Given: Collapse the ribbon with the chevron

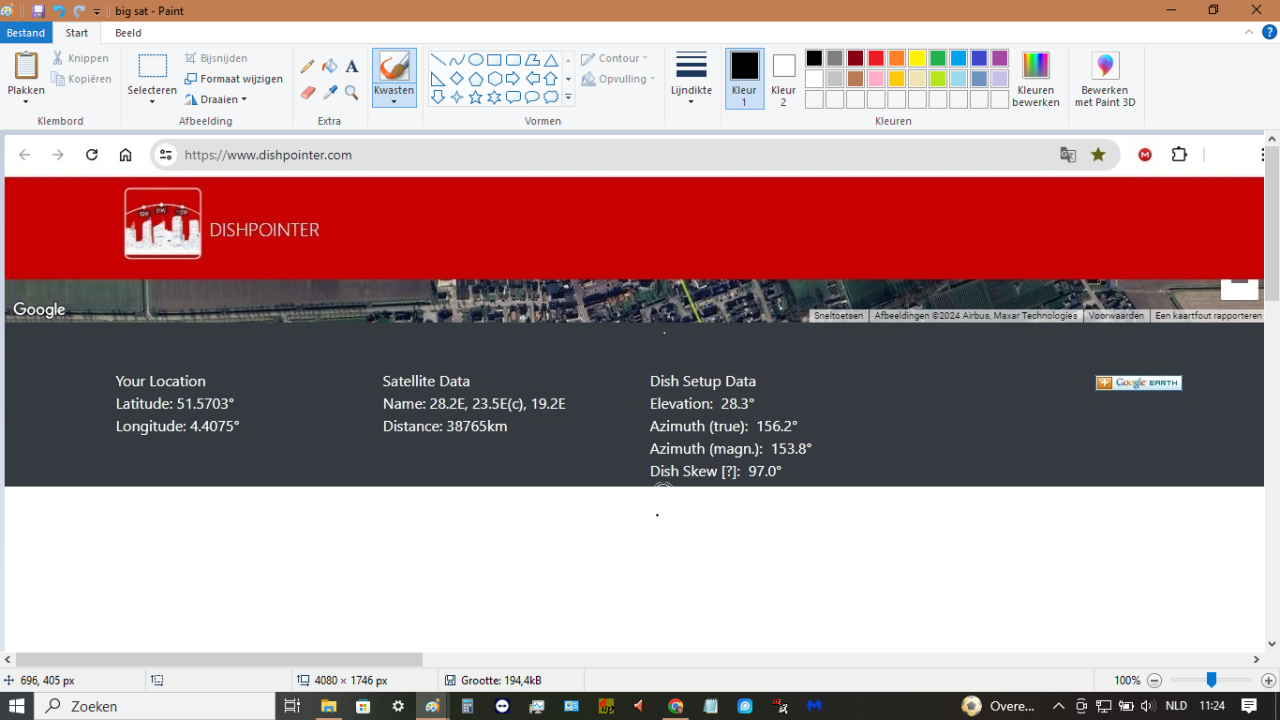Looking at the screenshot, I should (x=1248, y=31).
